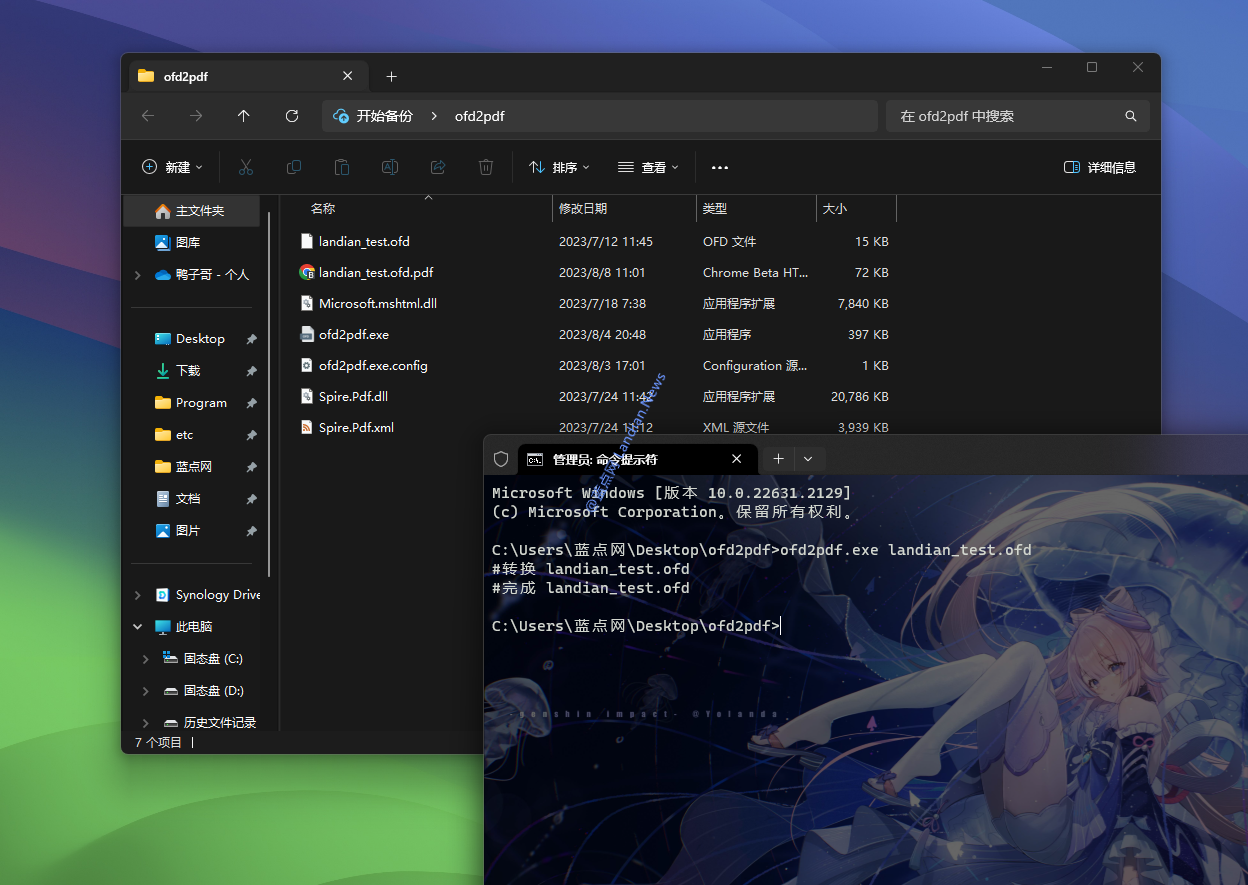Screen dimensions: 1248x885
Task: Collapse the 此电脑 tree node
Action: (x=138, y=627)
